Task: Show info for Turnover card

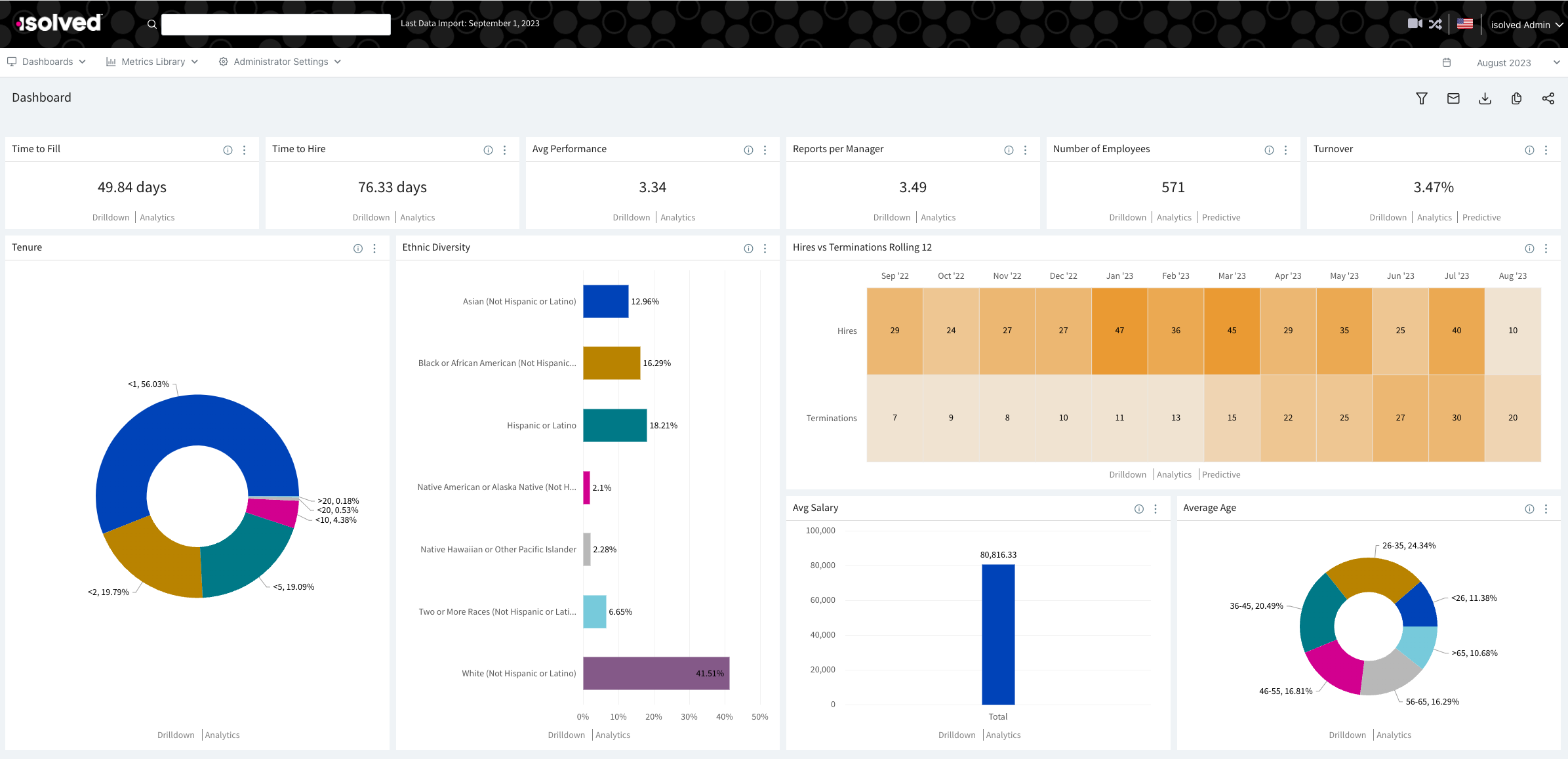Action: tap(1529, 150)
